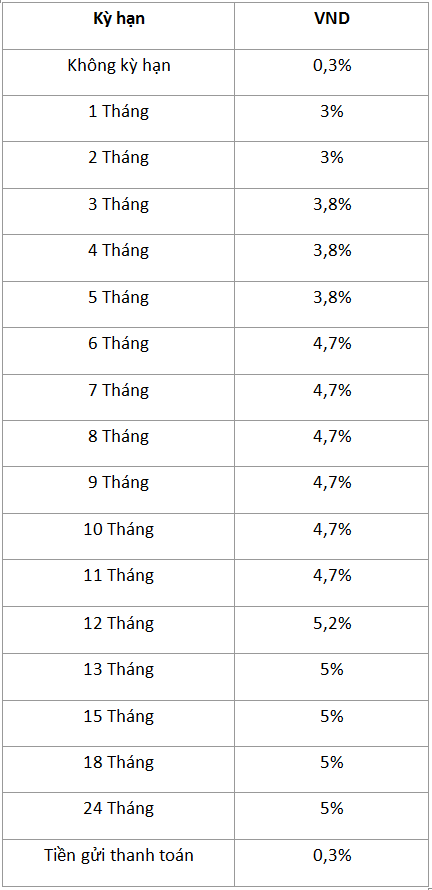
Task: Click the 8 Tháng row label
Action: pyautogui.click(x=119, y=437)
